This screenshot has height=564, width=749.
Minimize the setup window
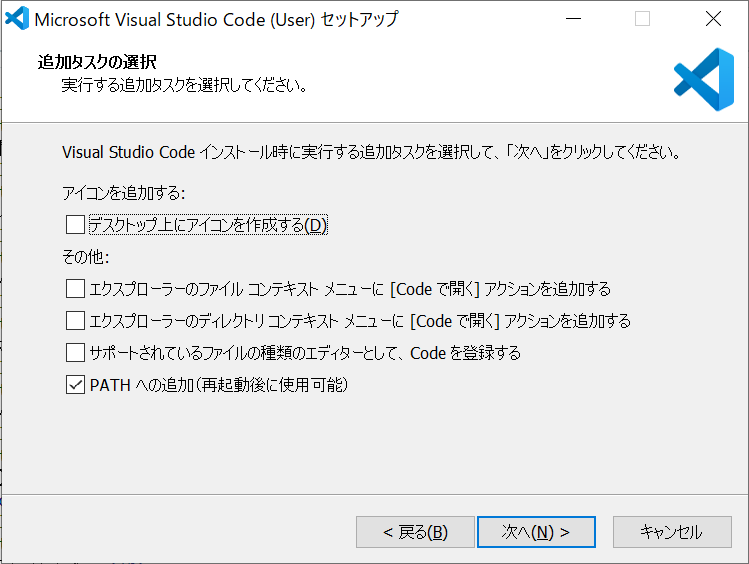[573, 19]
